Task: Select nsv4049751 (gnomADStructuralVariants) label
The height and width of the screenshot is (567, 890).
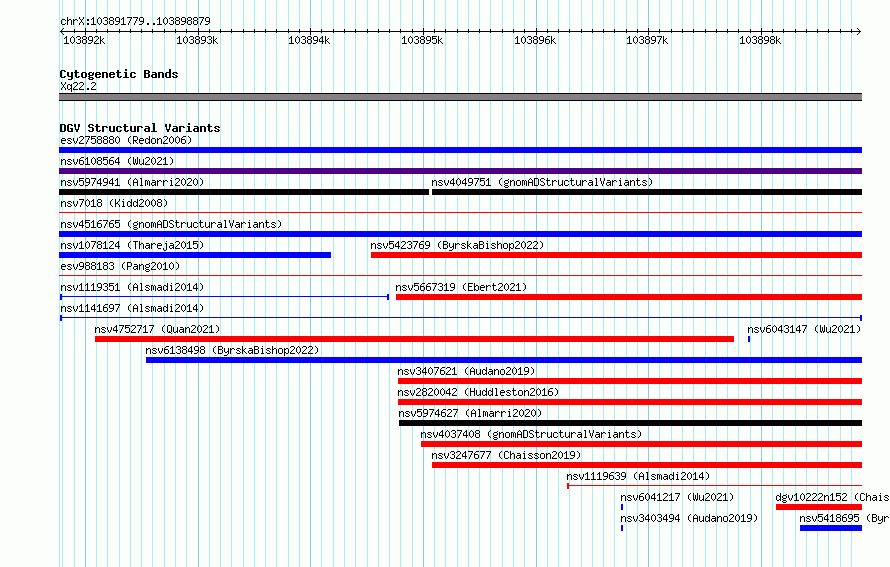Action: click(542, 182)
